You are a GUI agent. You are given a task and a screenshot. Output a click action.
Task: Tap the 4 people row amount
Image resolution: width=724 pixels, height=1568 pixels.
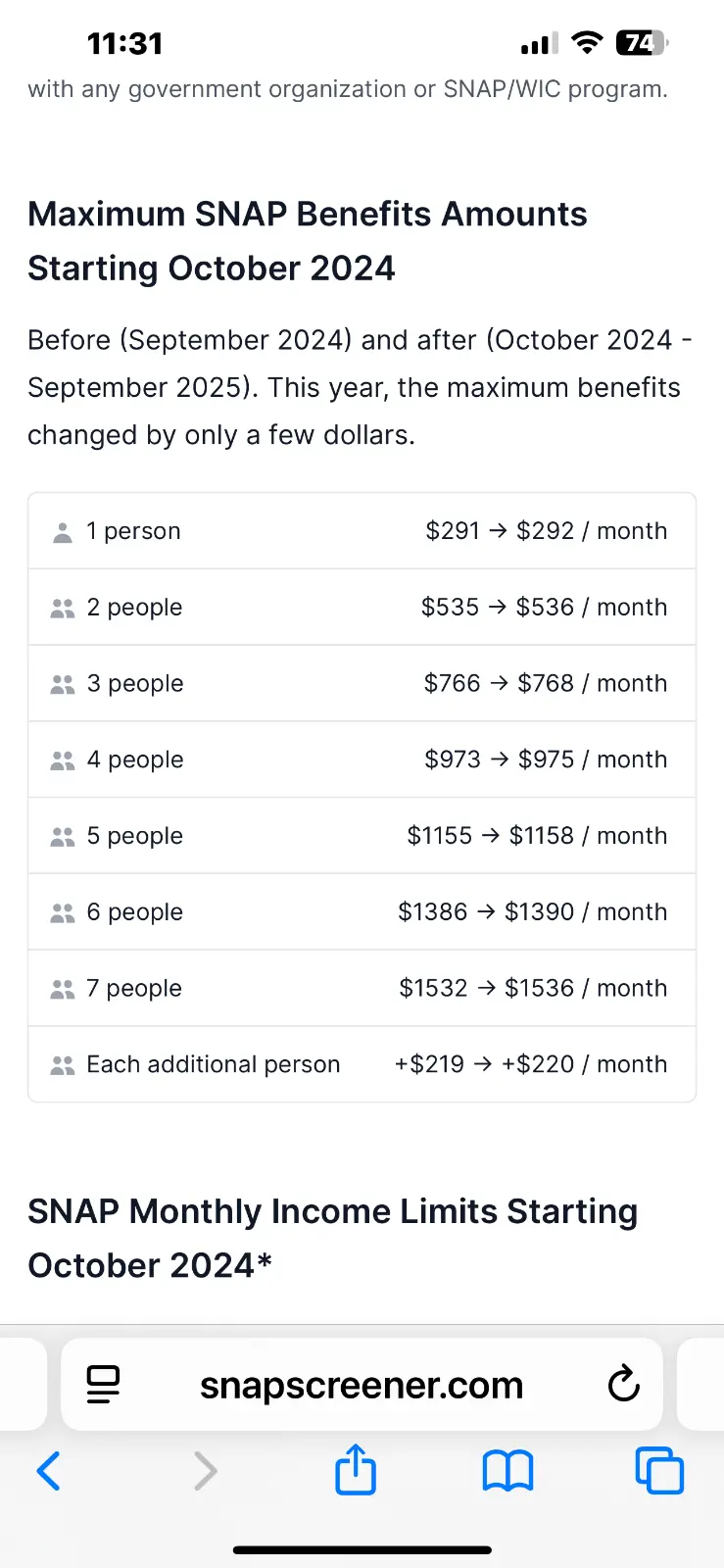point(545,759)
